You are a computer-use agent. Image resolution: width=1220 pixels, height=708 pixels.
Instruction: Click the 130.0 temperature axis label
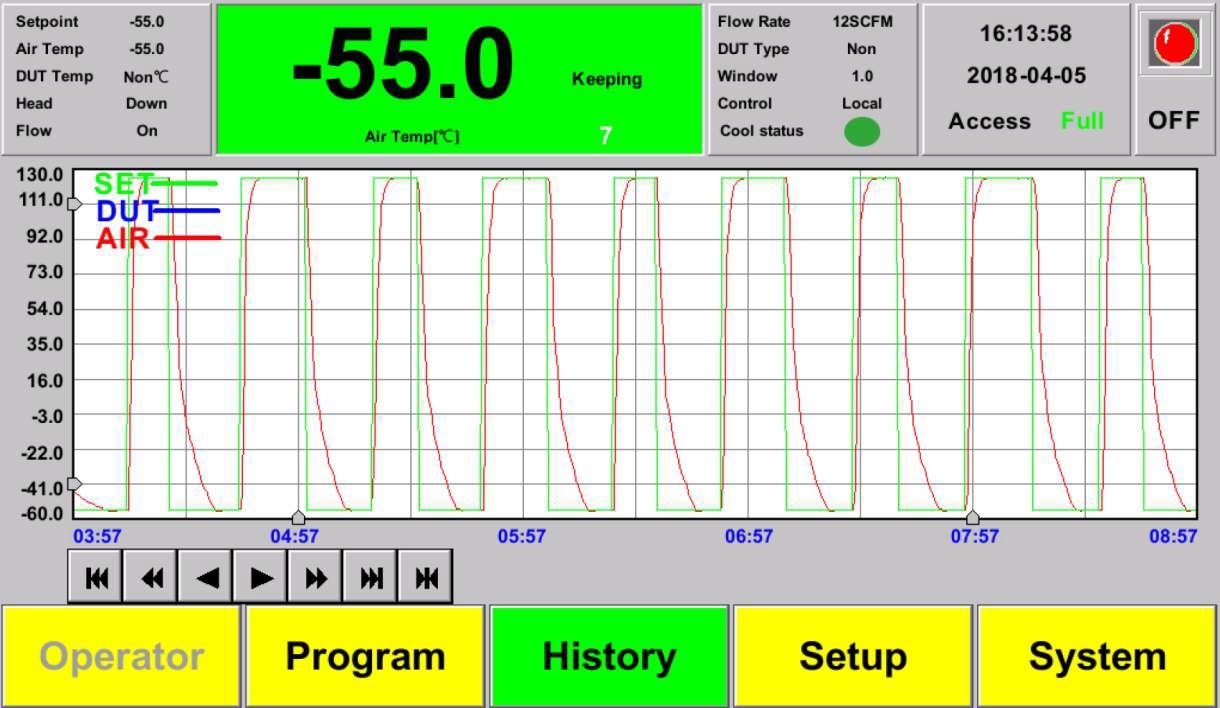click(40, 175)
